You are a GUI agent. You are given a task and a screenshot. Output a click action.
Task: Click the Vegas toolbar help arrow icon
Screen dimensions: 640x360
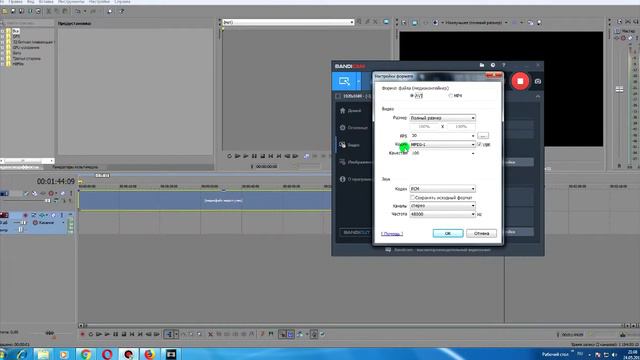point(122,11)
